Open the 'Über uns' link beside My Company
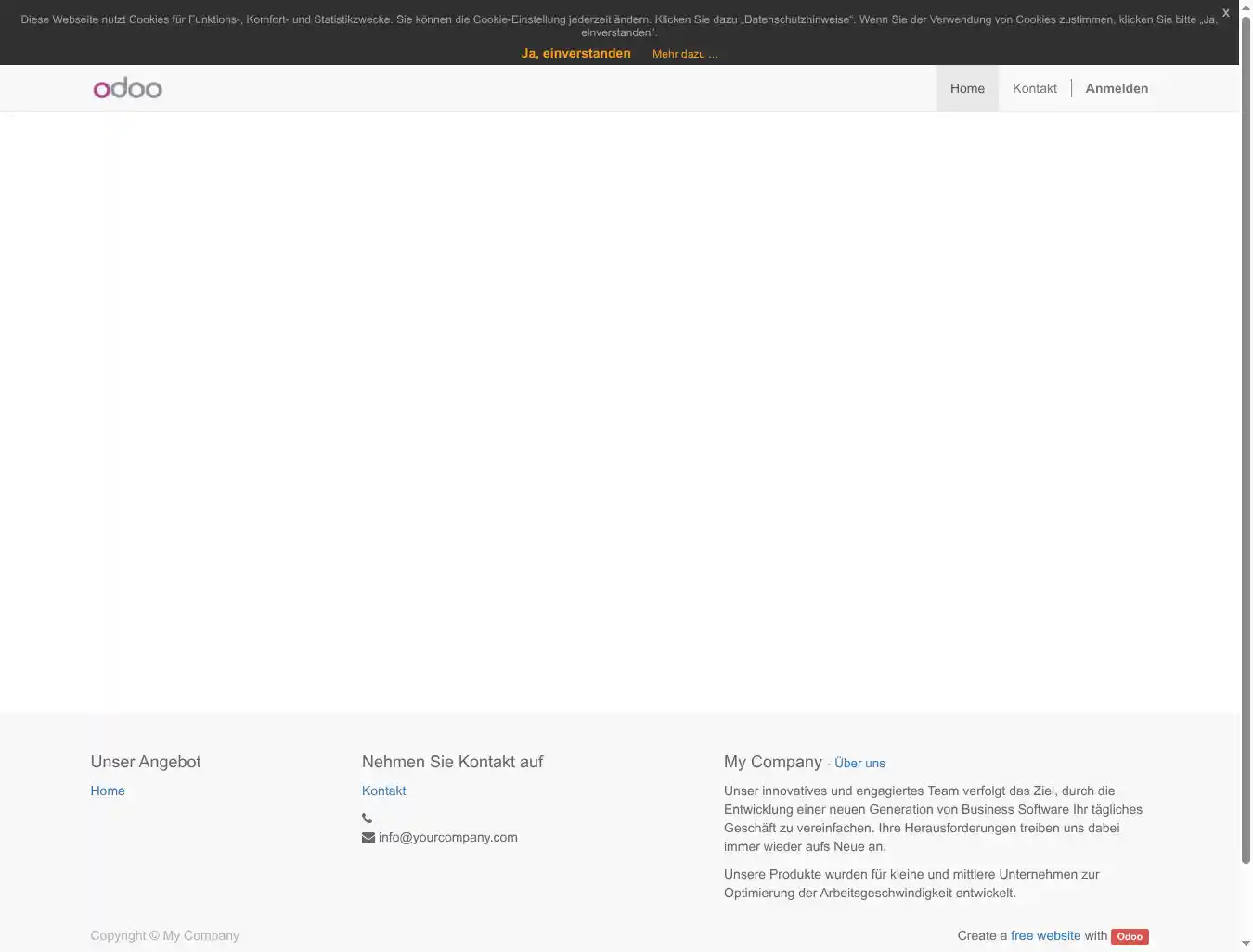 (x=859, y=763)
